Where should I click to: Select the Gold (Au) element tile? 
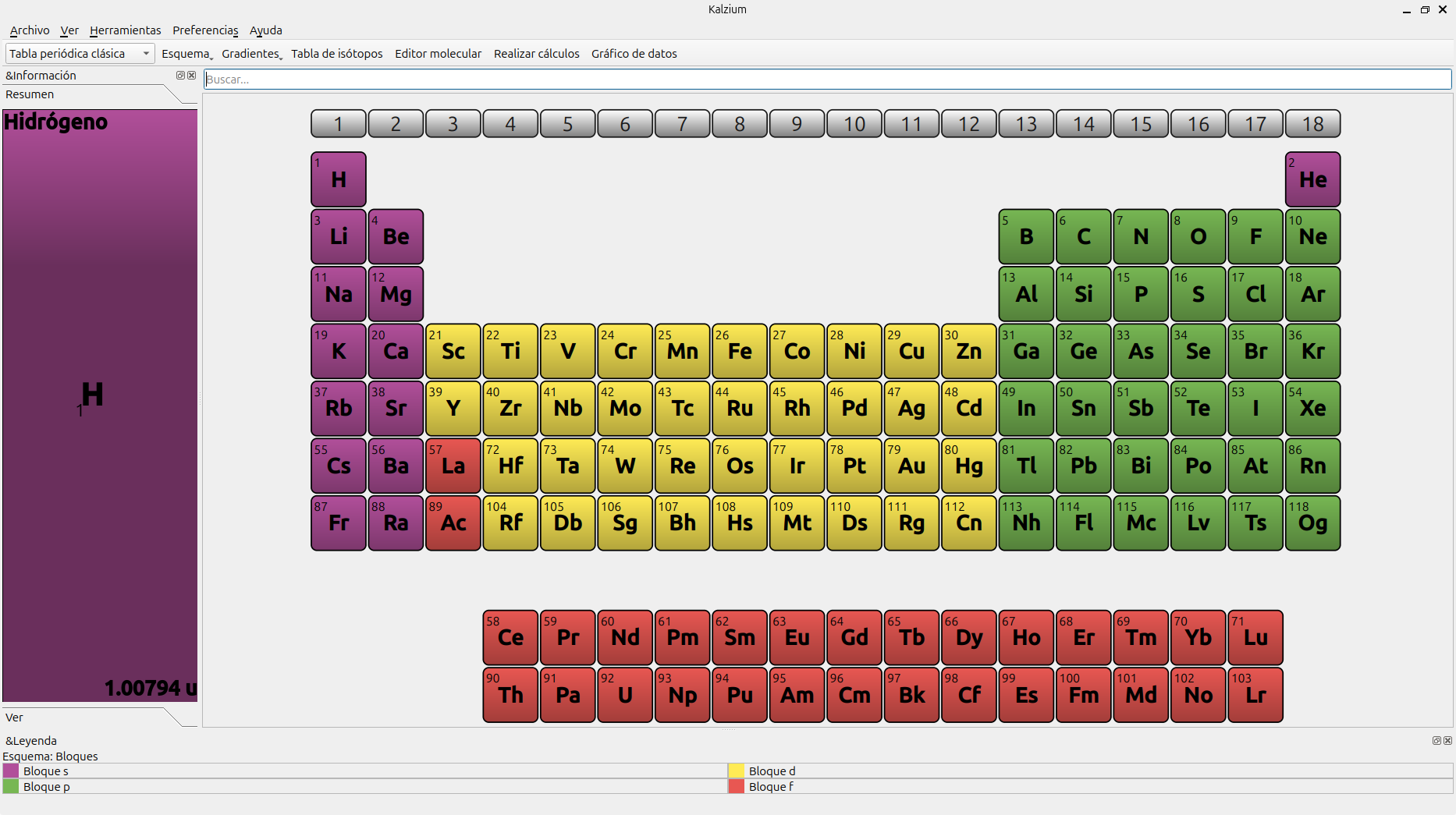coord(911,466)
